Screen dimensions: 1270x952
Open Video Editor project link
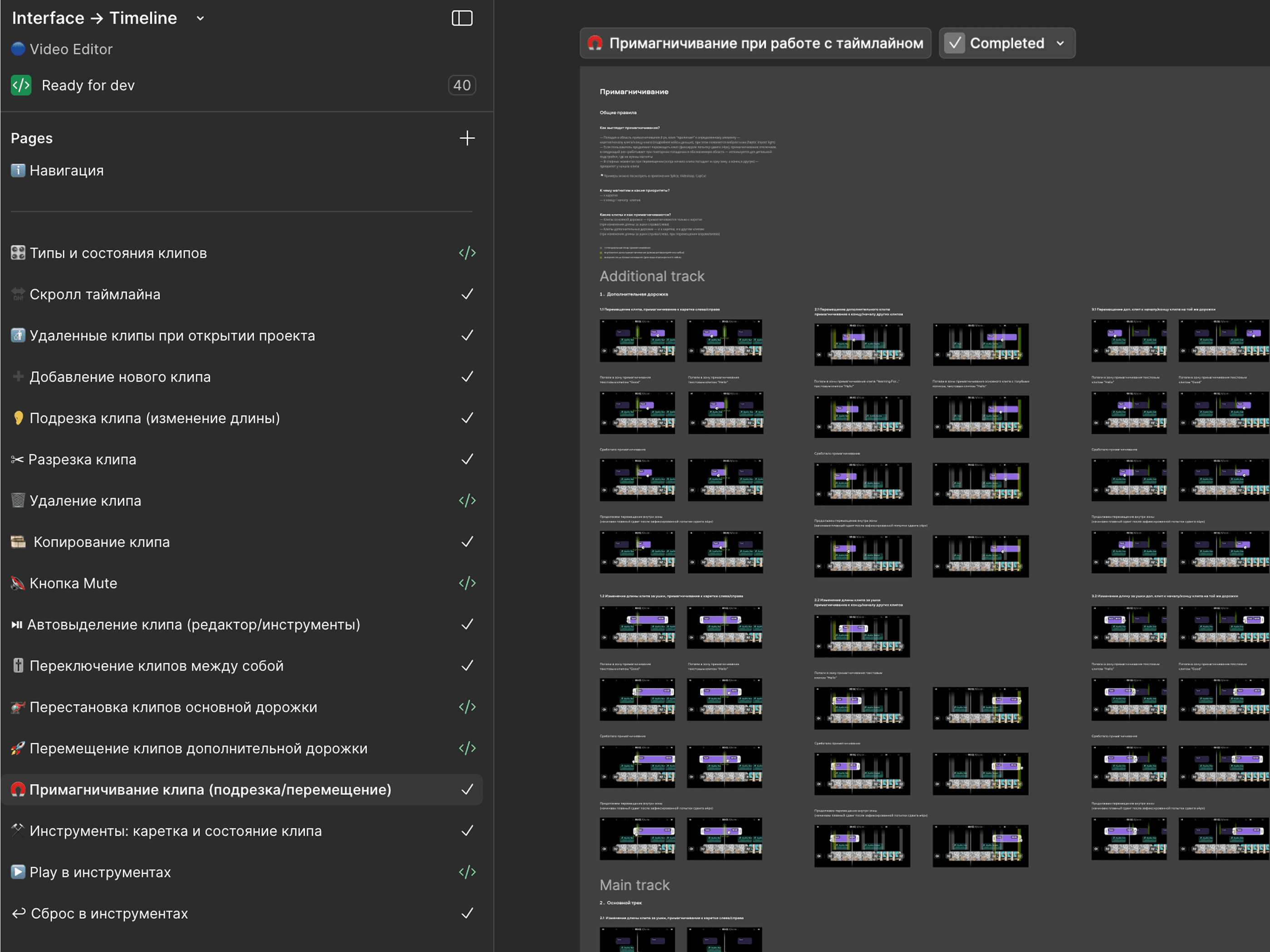pyautogui.click(x=71, y=50)
